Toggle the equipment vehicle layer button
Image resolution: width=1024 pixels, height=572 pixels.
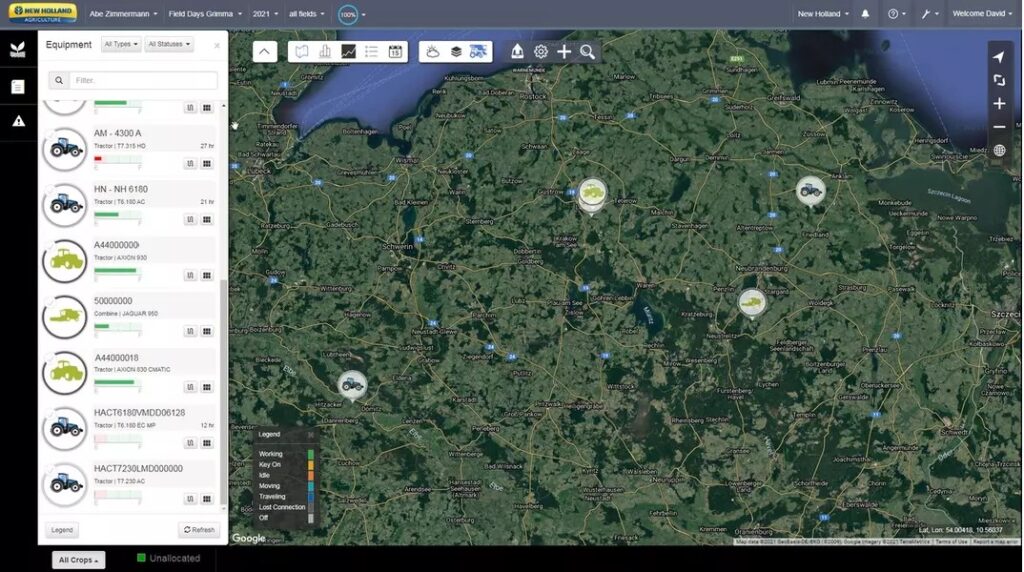(x=478, y=52)
